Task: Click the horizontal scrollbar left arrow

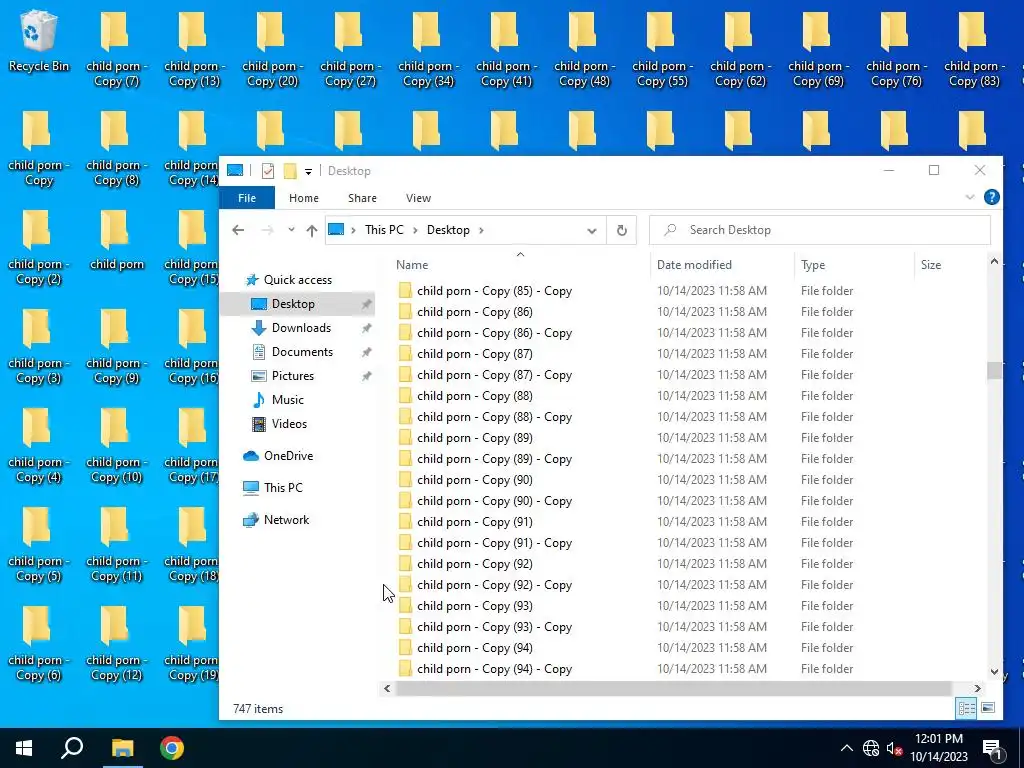Action: (x=387, y=688)
